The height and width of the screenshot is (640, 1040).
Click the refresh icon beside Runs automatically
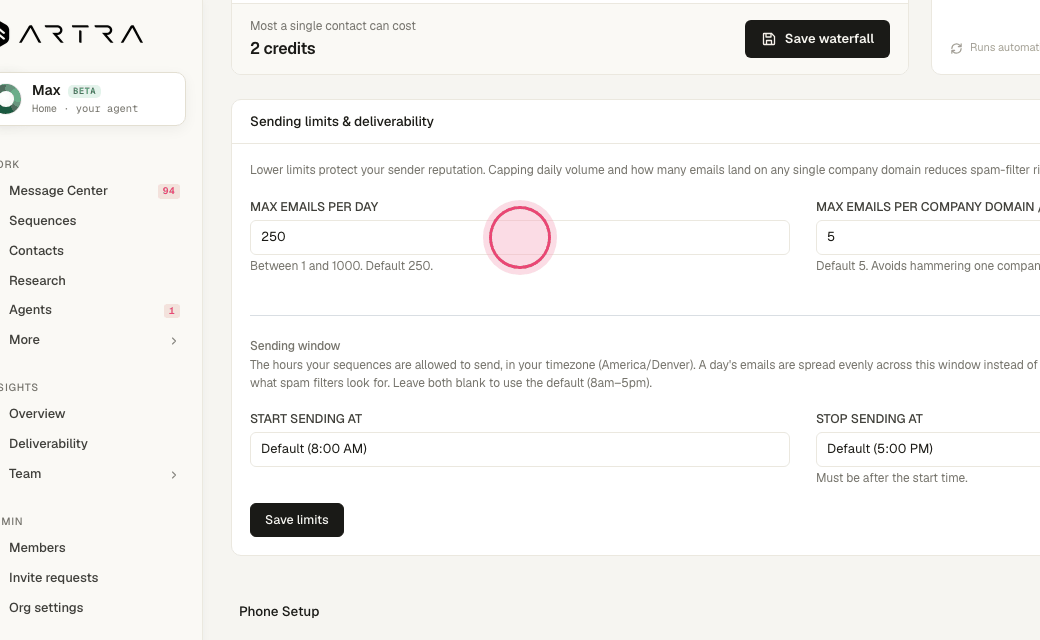[x=956, y=48]
